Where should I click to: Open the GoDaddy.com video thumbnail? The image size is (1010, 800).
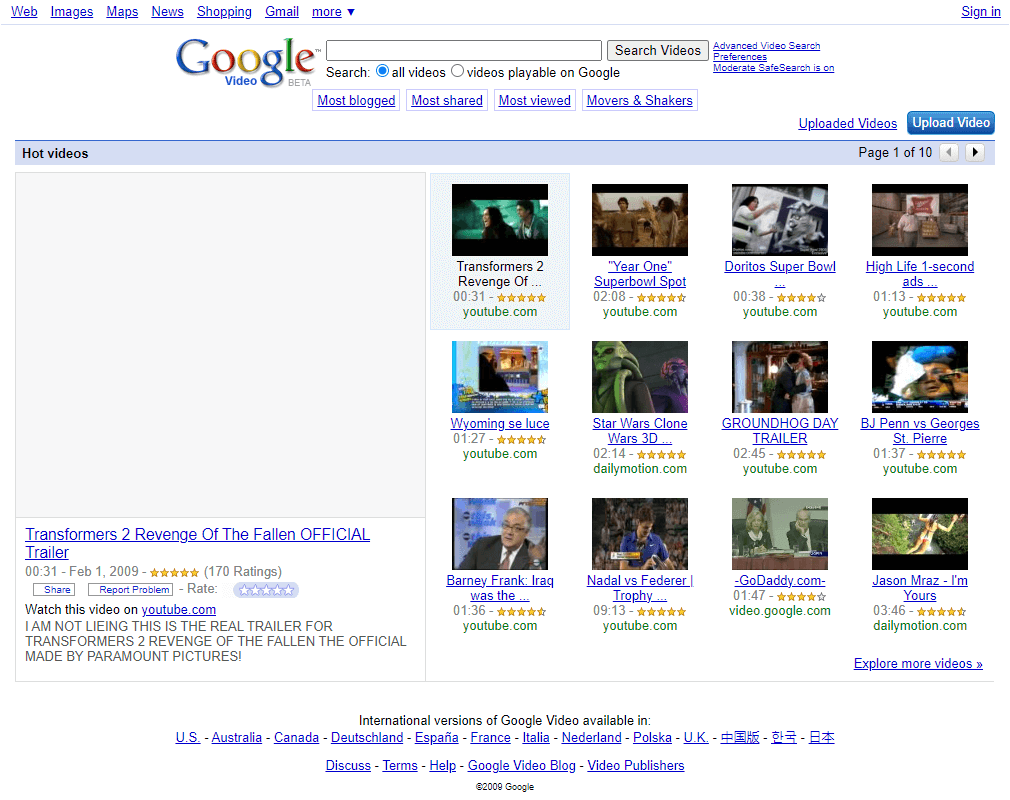pos(780,534)
